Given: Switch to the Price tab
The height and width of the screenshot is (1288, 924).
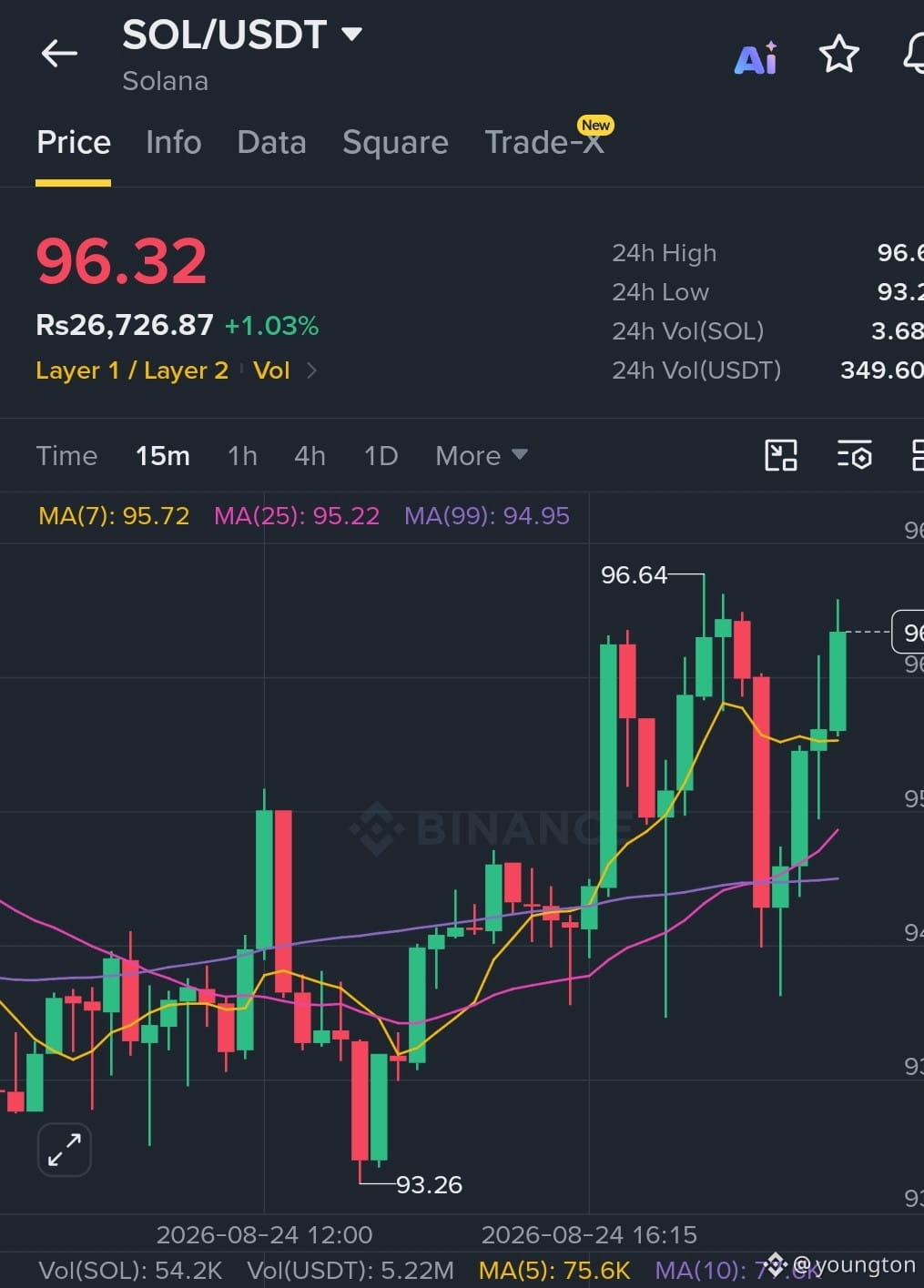Looking at the screenshot, I should 74,143.
